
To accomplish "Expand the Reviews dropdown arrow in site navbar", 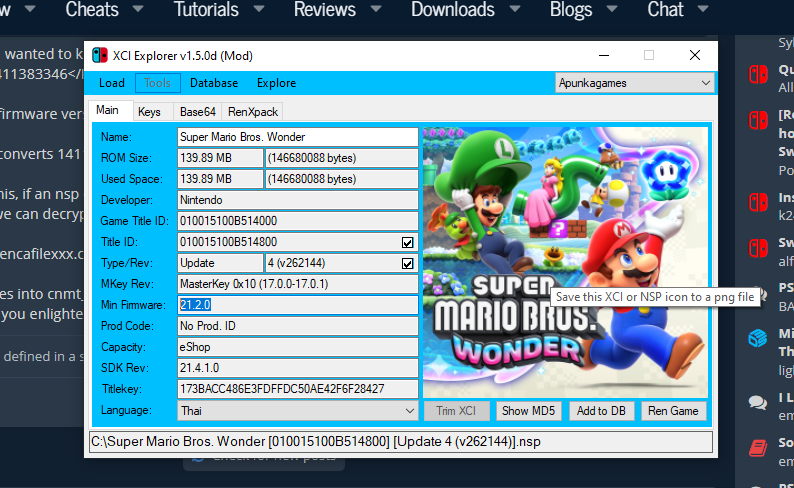I will point(376,9).
